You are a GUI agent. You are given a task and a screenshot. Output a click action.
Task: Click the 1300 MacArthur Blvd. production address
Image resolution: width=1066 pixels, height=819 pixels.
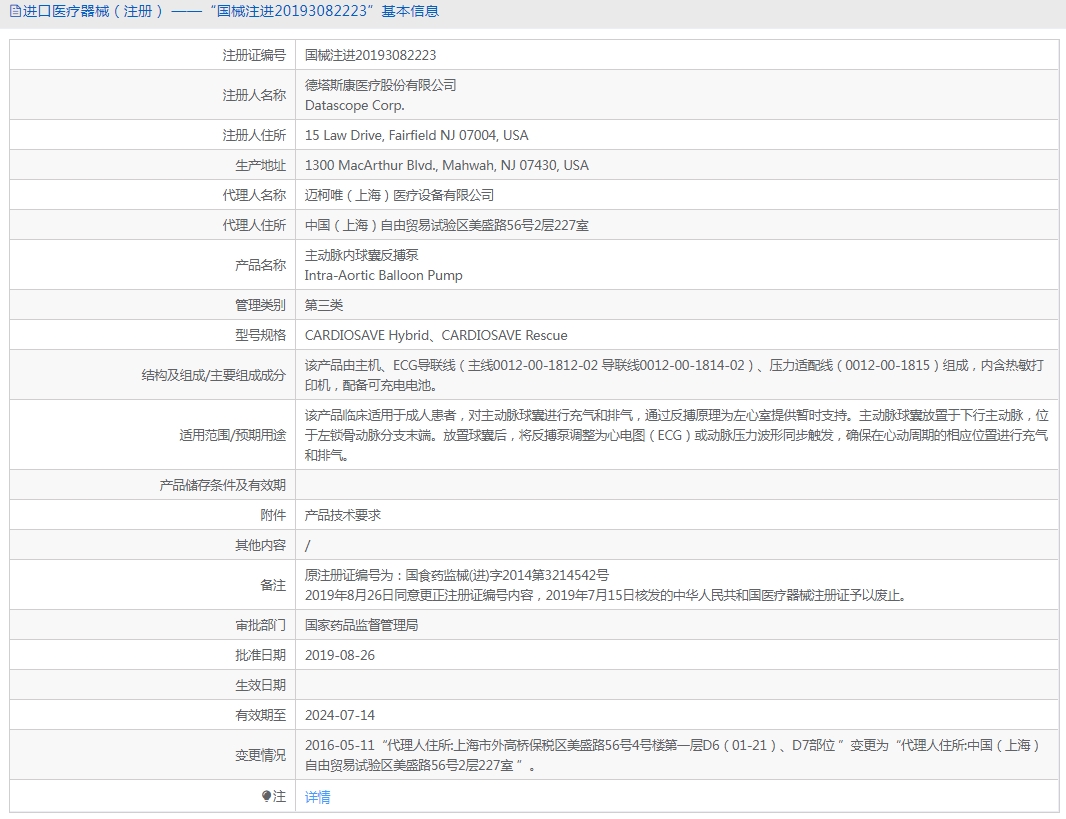tap(446, 165)
